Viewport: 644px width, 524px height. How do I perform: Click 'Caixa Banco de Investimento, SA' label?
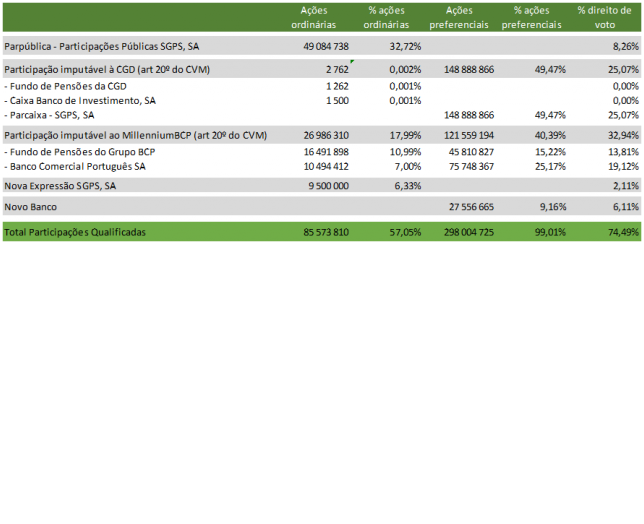(80, 101)
